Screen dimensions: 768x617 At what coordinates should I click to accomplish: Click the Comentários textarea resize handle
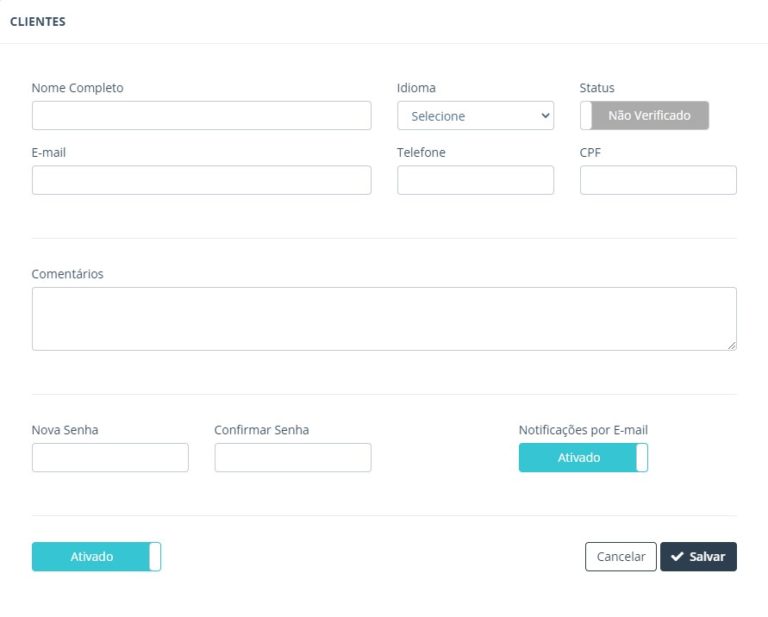pyautogui.click(x=731, y=345)
